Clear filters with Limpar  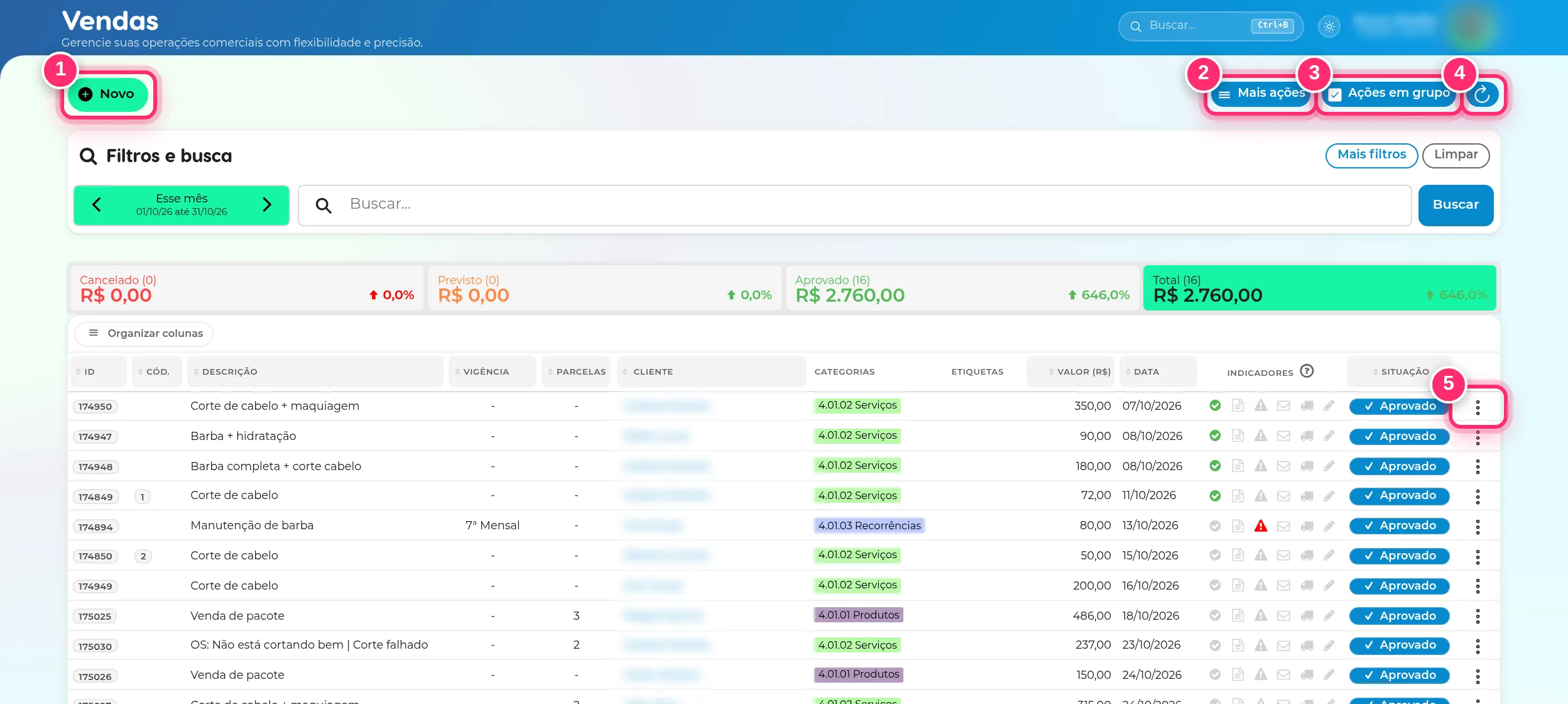pos(1456,155)
